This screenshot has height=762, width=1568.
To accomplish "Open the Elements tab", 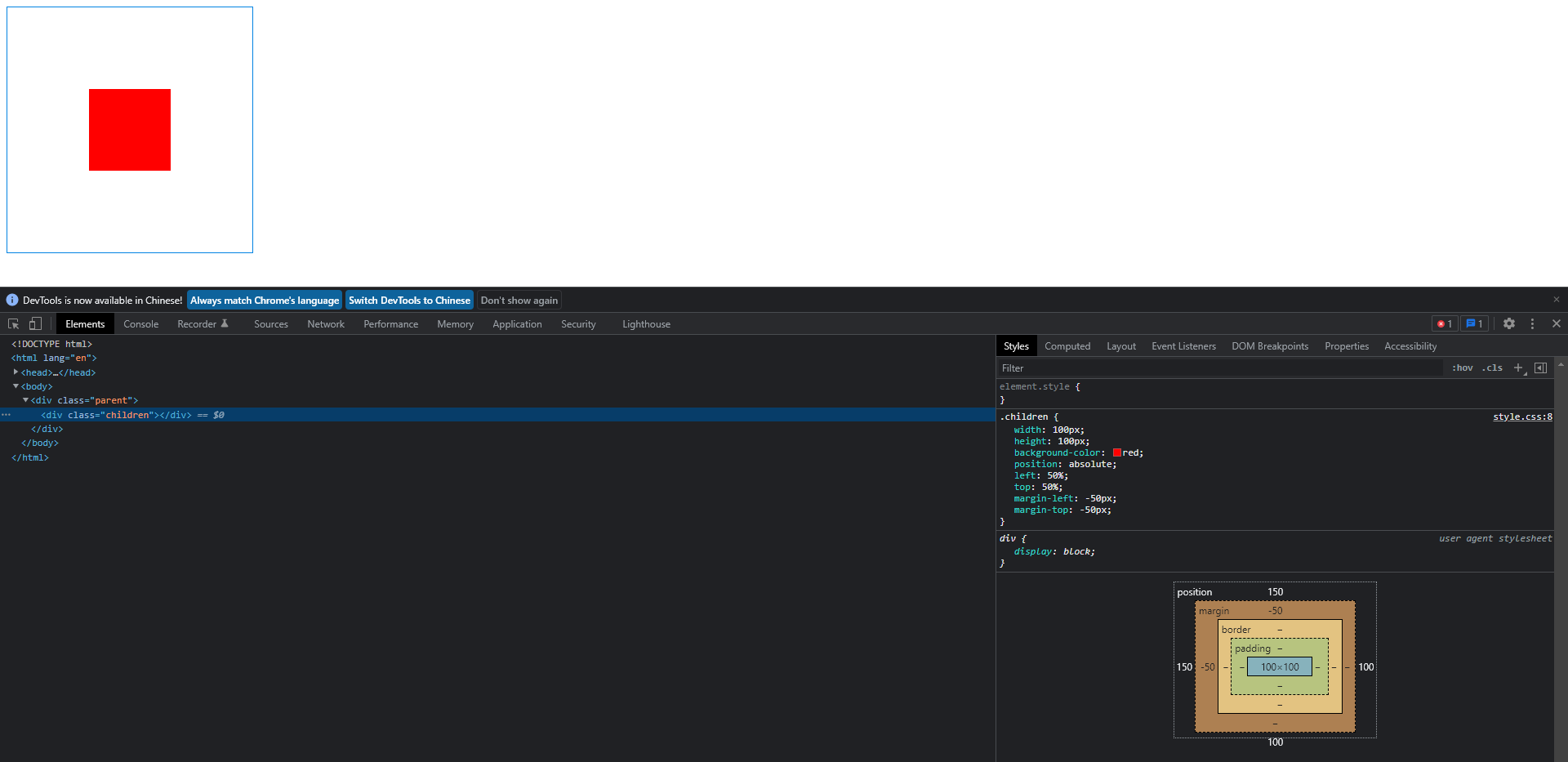I will click(x=85, y=324).
